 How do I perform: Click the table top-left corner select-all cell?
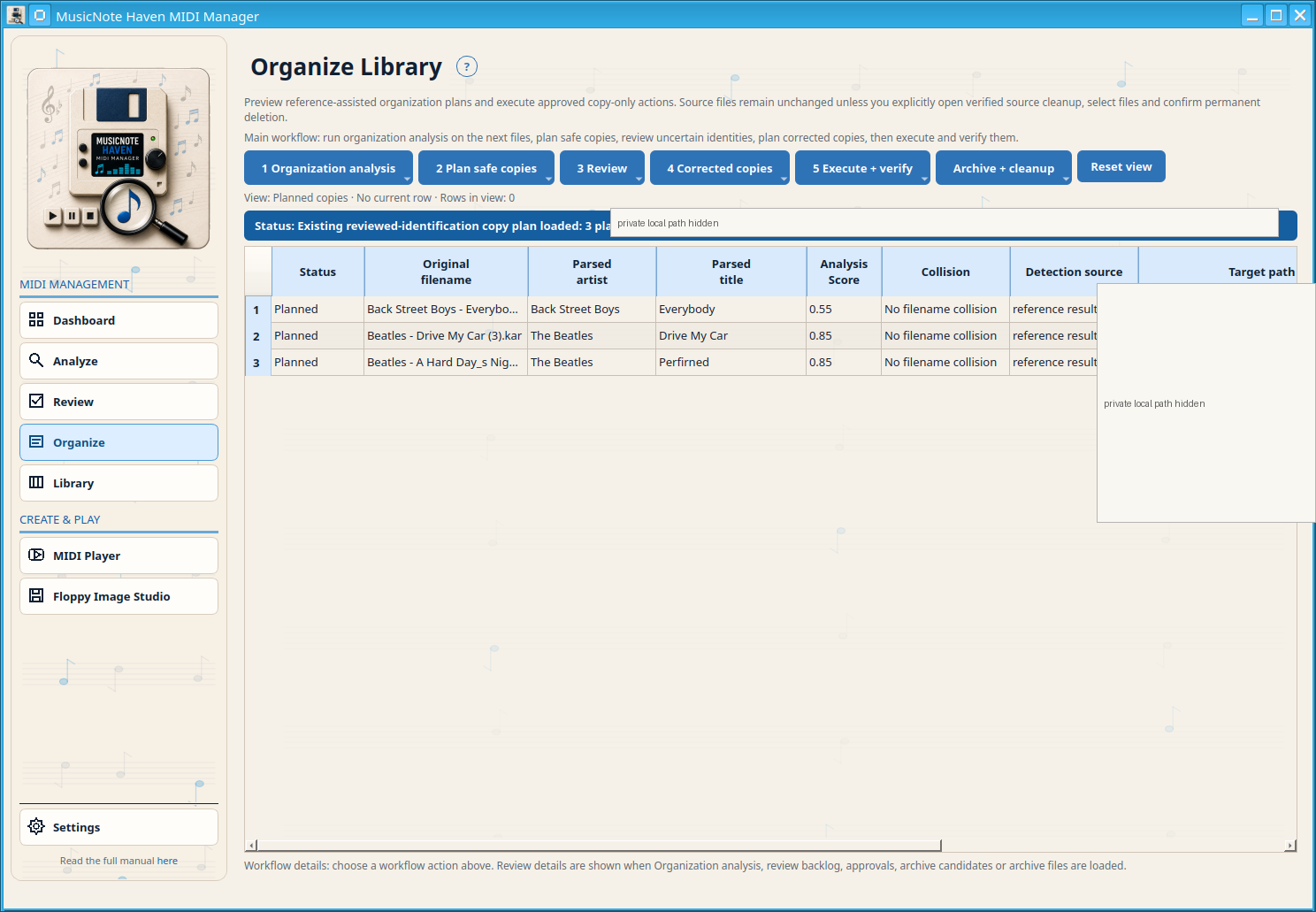[258, 272]
